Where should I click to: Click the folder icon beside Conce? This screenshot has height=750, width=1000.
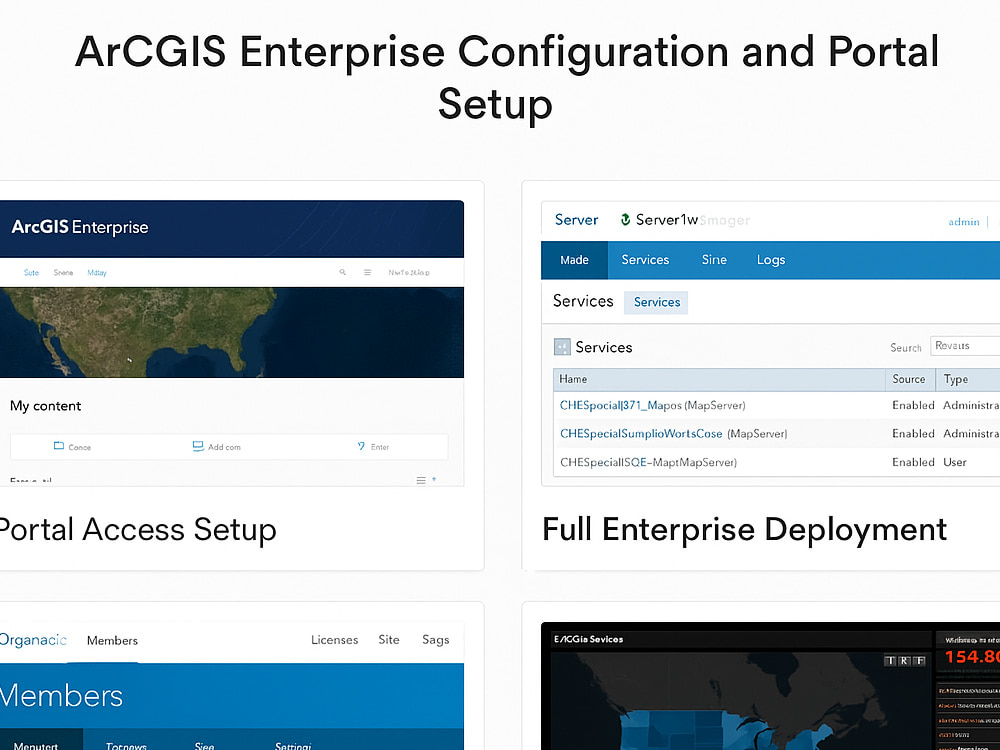(x=59, y=446)
